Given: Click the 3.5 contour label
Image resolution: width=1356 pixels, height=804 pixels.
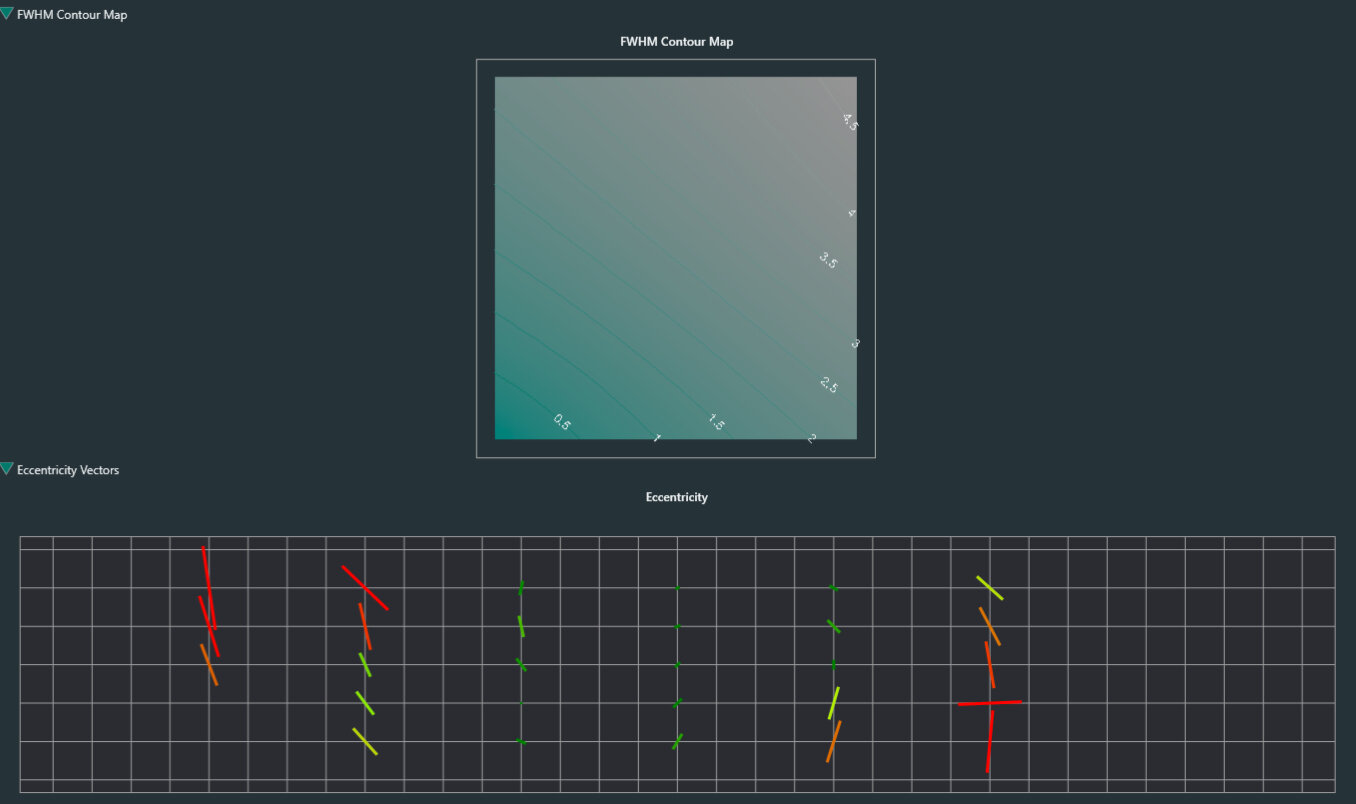Looking at the screenshot, I should pos(828,260).
